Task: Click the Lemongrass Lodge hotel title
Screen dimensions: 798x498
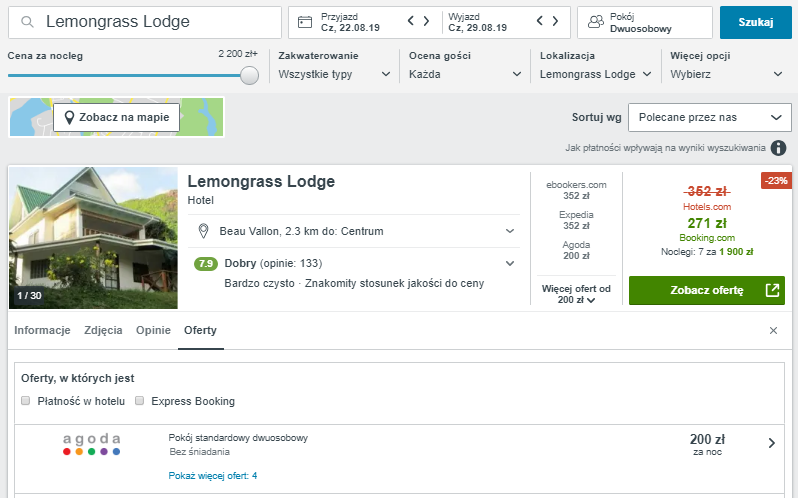Action: coord(261,182)
